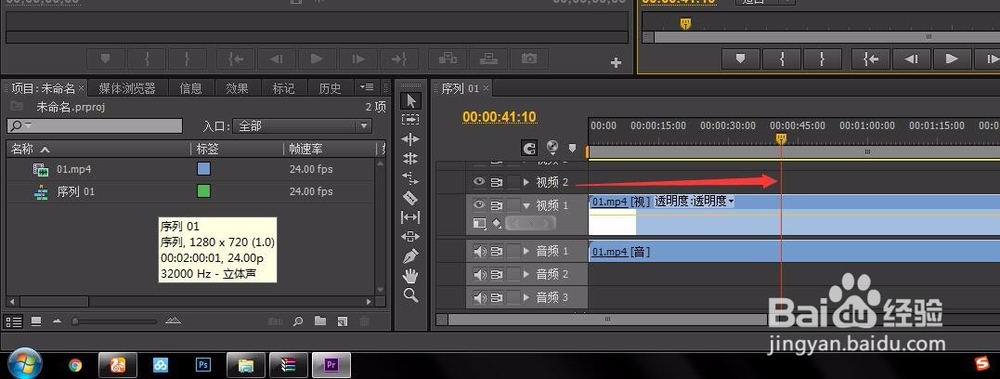Click the zoom-out mountains icon

tap(57, 321)
